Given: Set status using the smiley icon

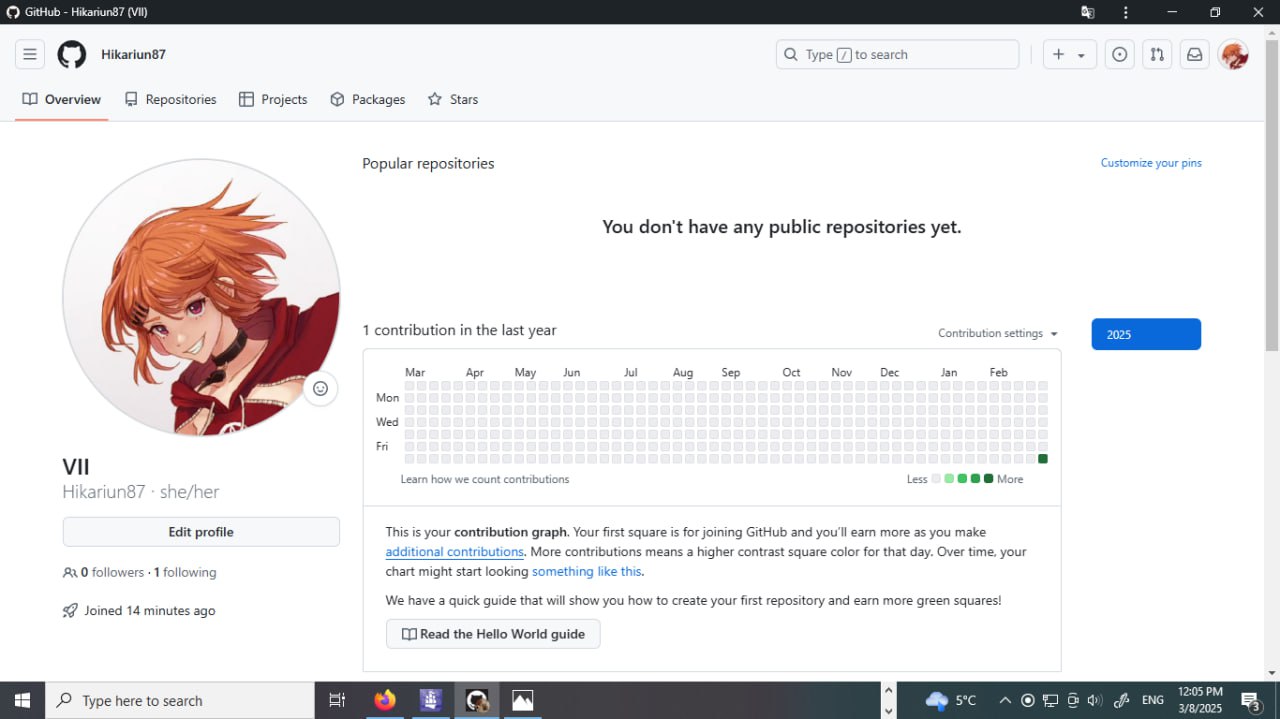Looking at the screenshot, I should 320,389.
